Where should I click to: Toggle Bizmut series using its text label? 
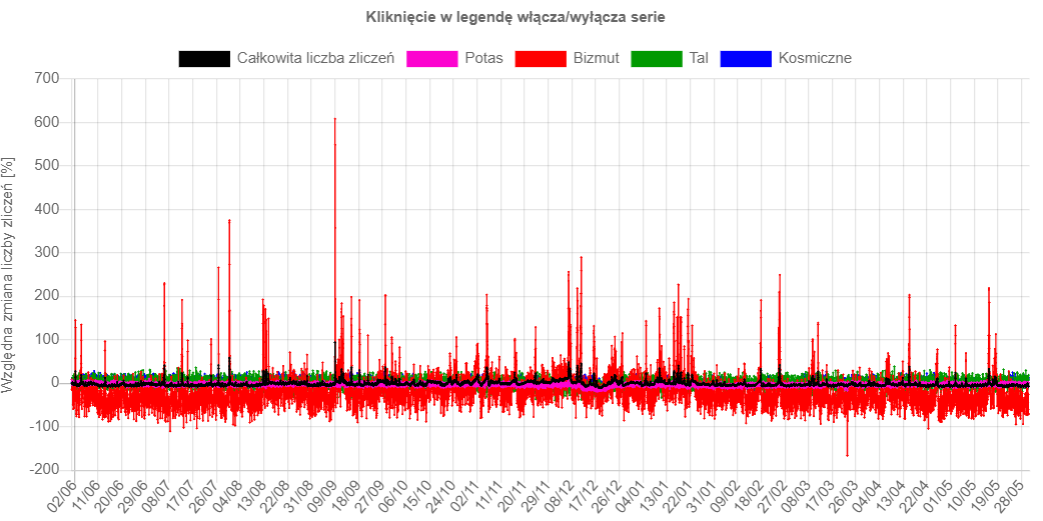tap(596, 58)
